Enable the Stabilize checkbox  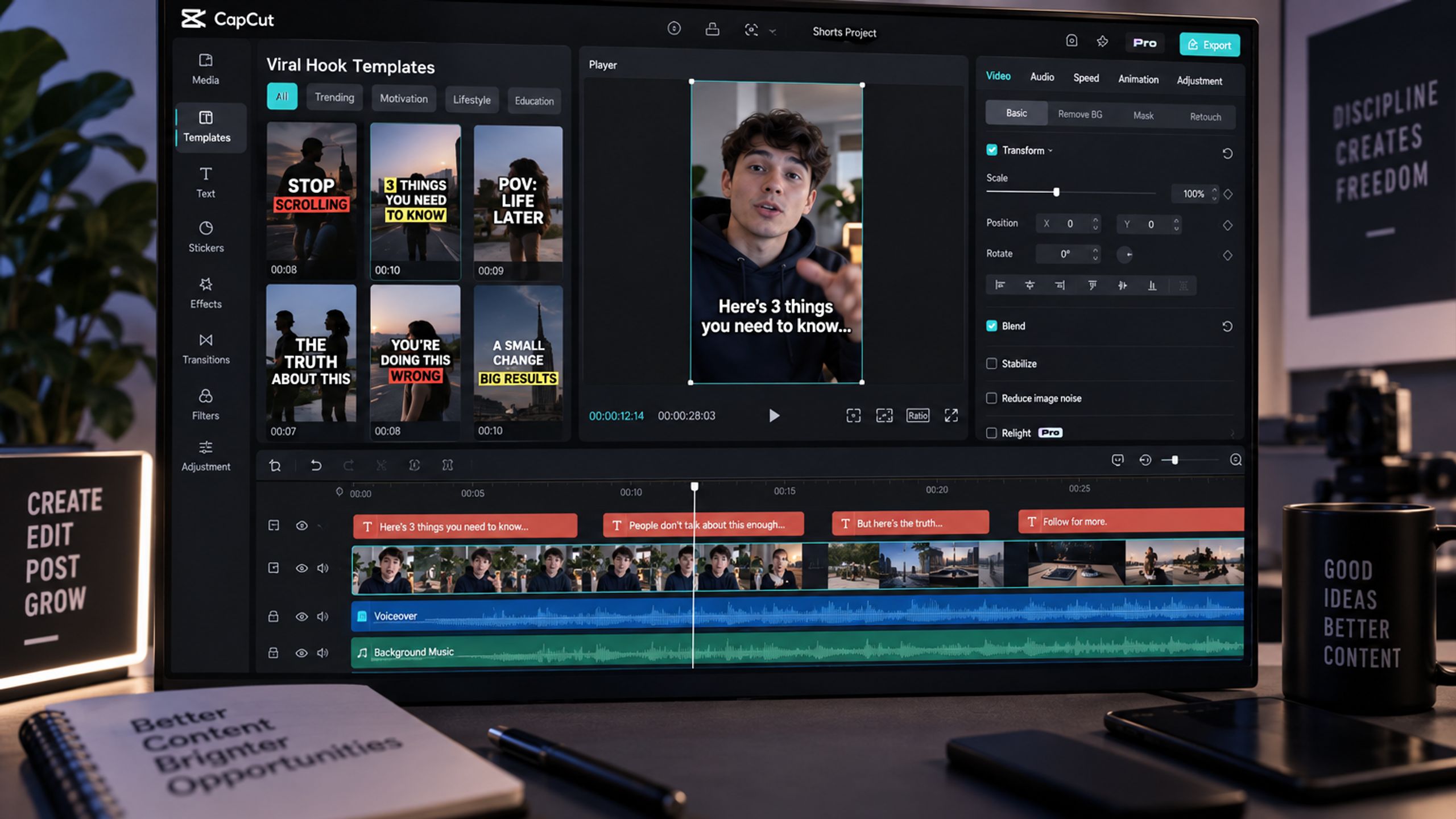(x=991, y=363)
